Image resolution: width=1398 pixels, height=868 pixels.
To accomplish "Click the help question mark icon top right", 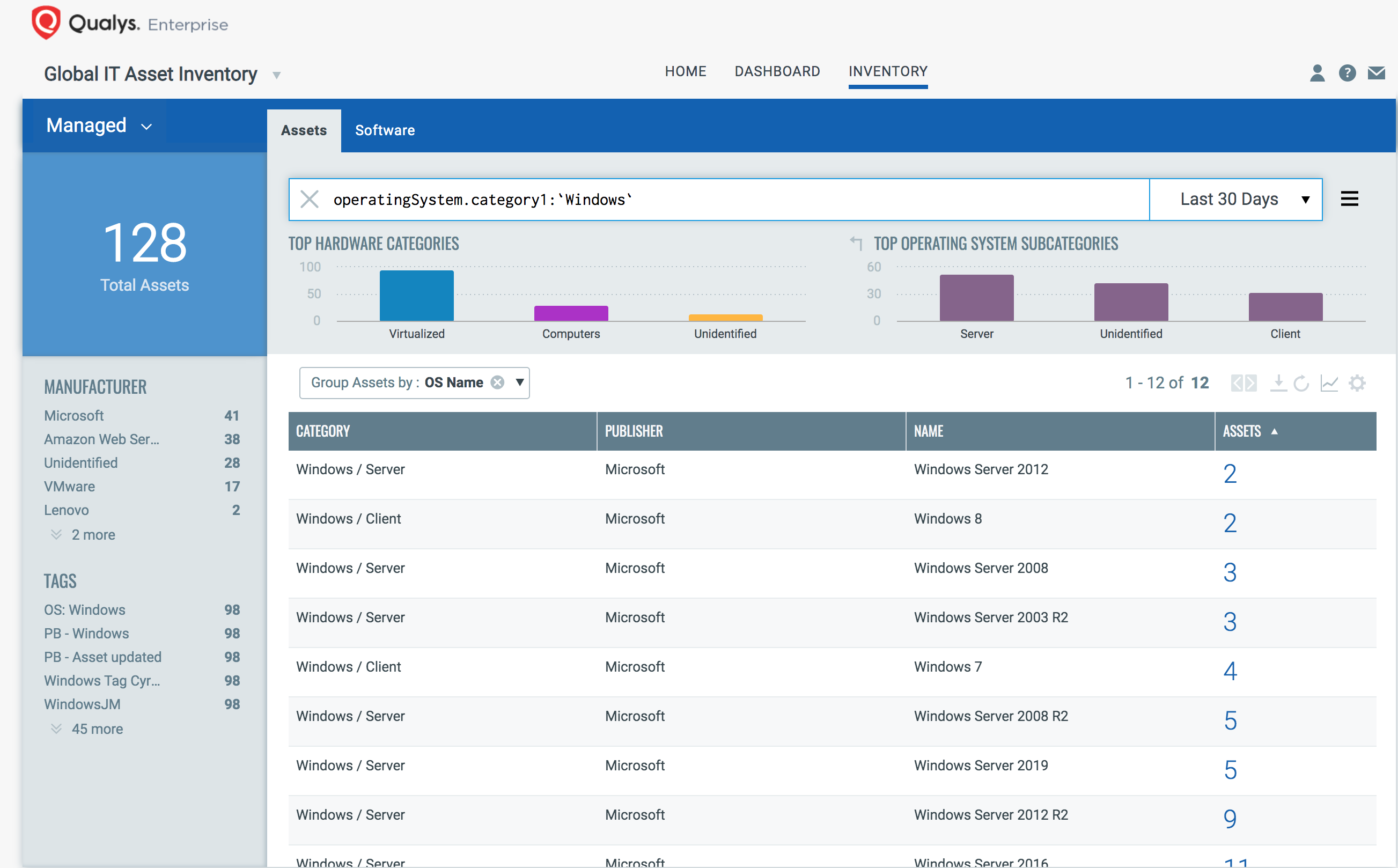I will coord(1347,71).
